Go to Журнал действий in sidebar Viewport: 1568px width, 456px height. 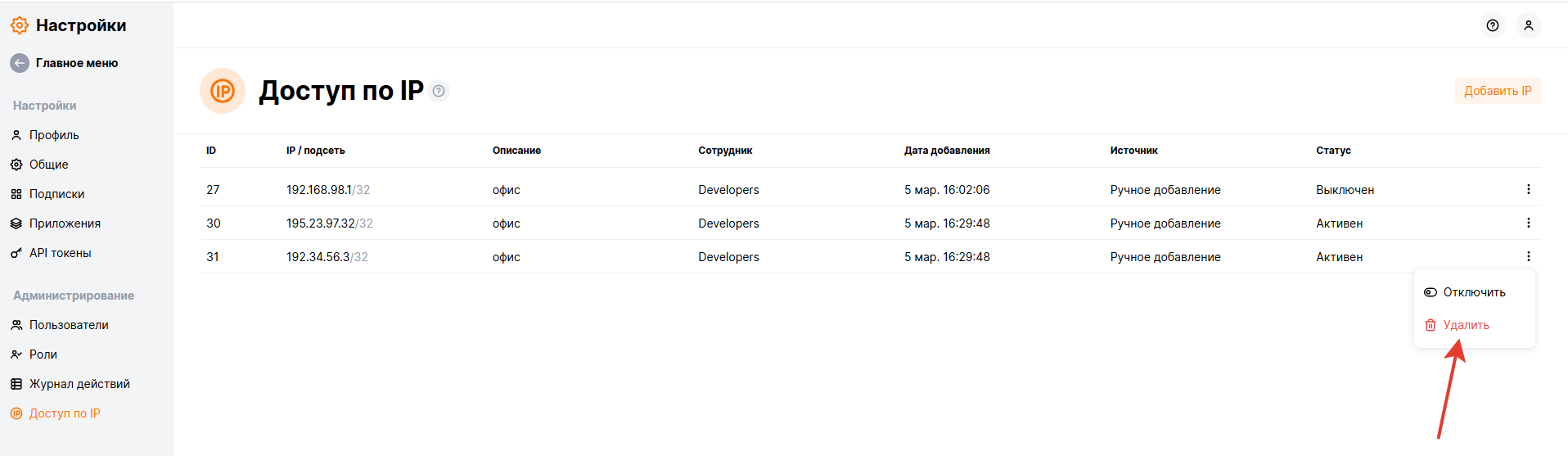[x=79, y=384]
